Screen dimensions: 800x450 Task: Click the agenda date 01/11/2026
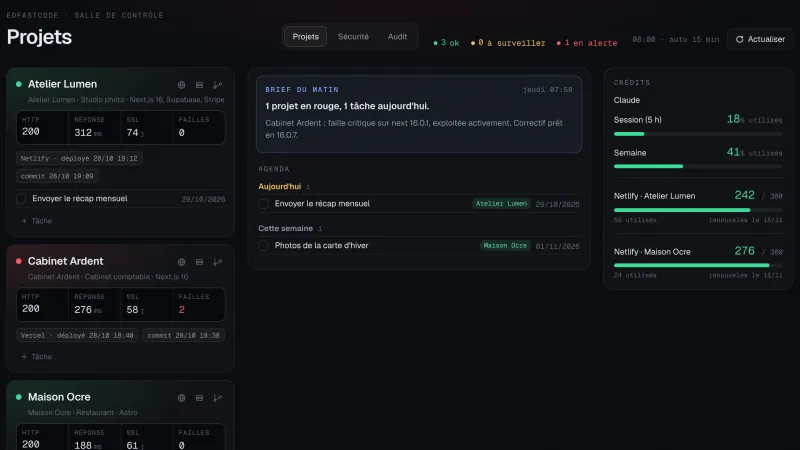coord(557,246)
